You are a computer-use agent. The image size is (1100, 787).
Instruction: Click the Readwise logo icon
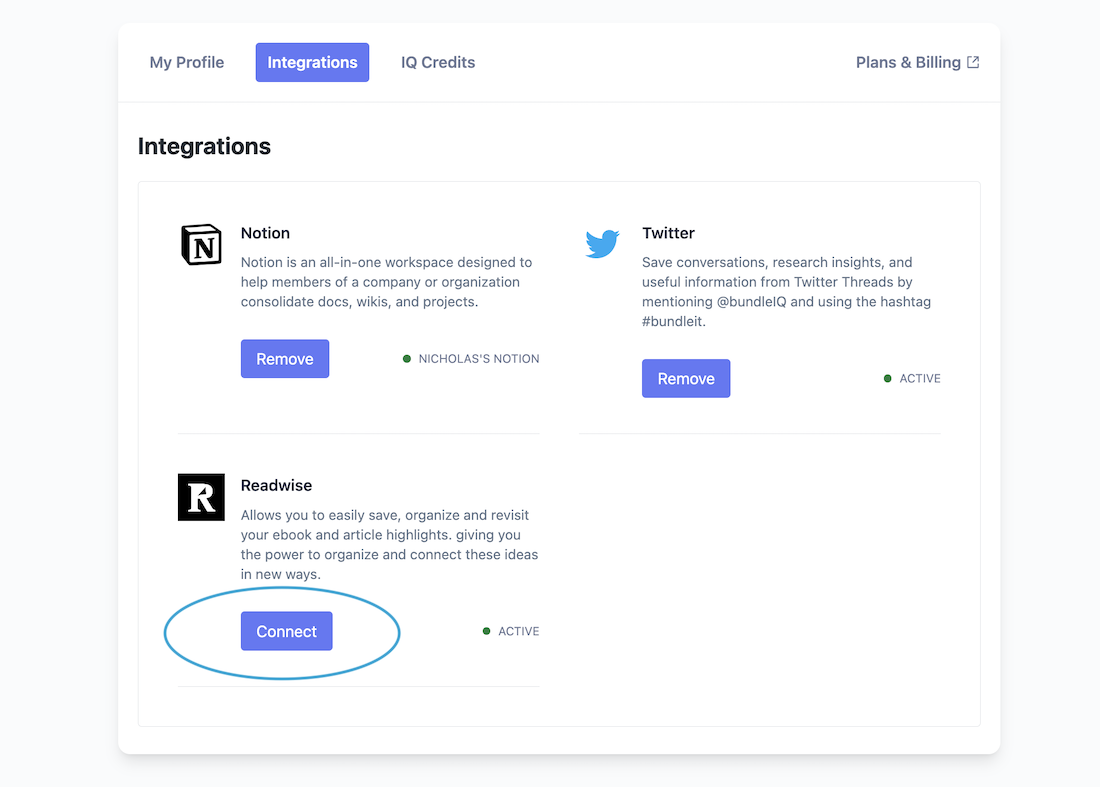click(201, 497)
